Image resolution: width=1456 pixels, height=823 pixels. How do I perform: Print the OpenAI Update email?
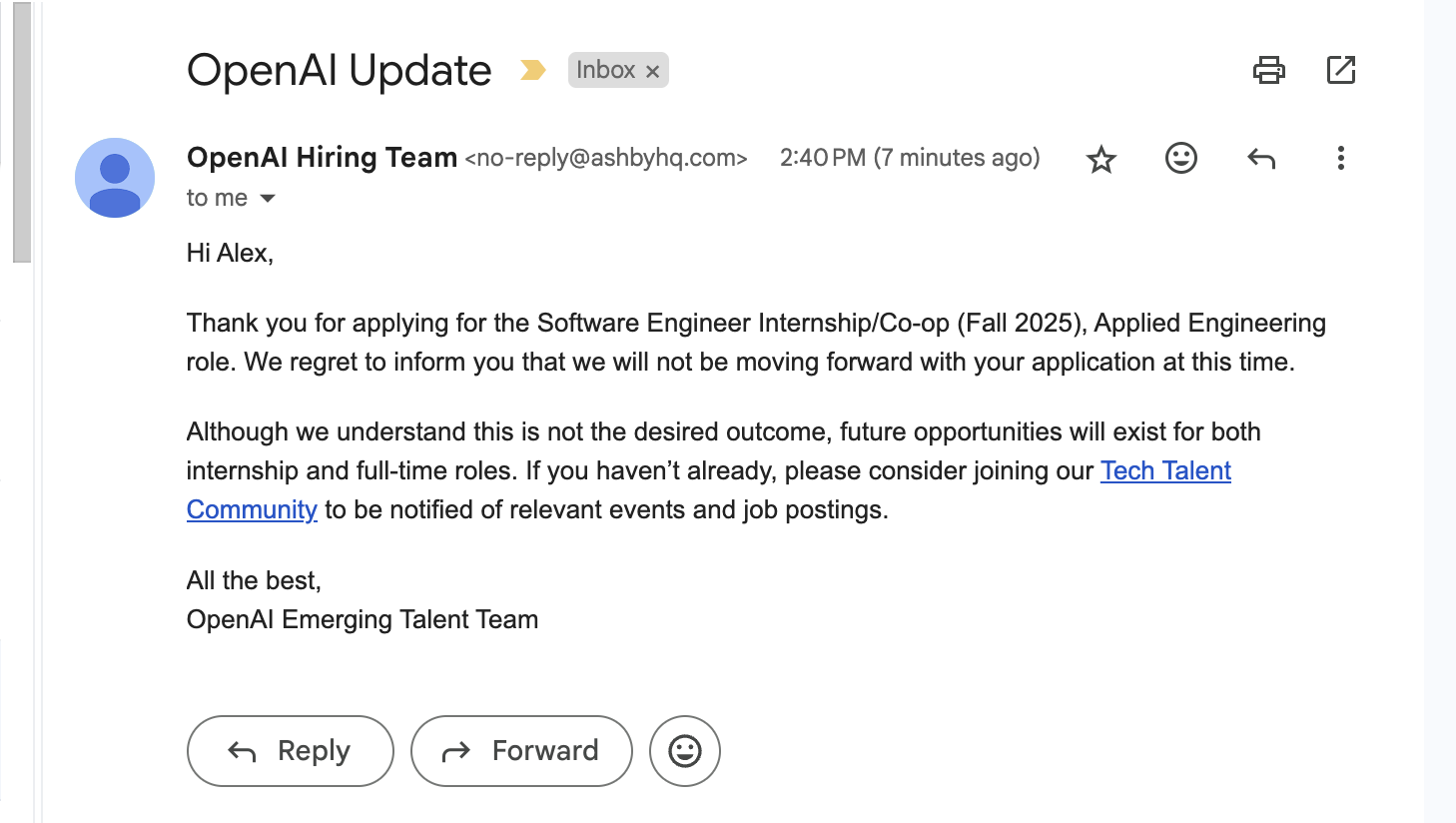[x=1269, y=70]
